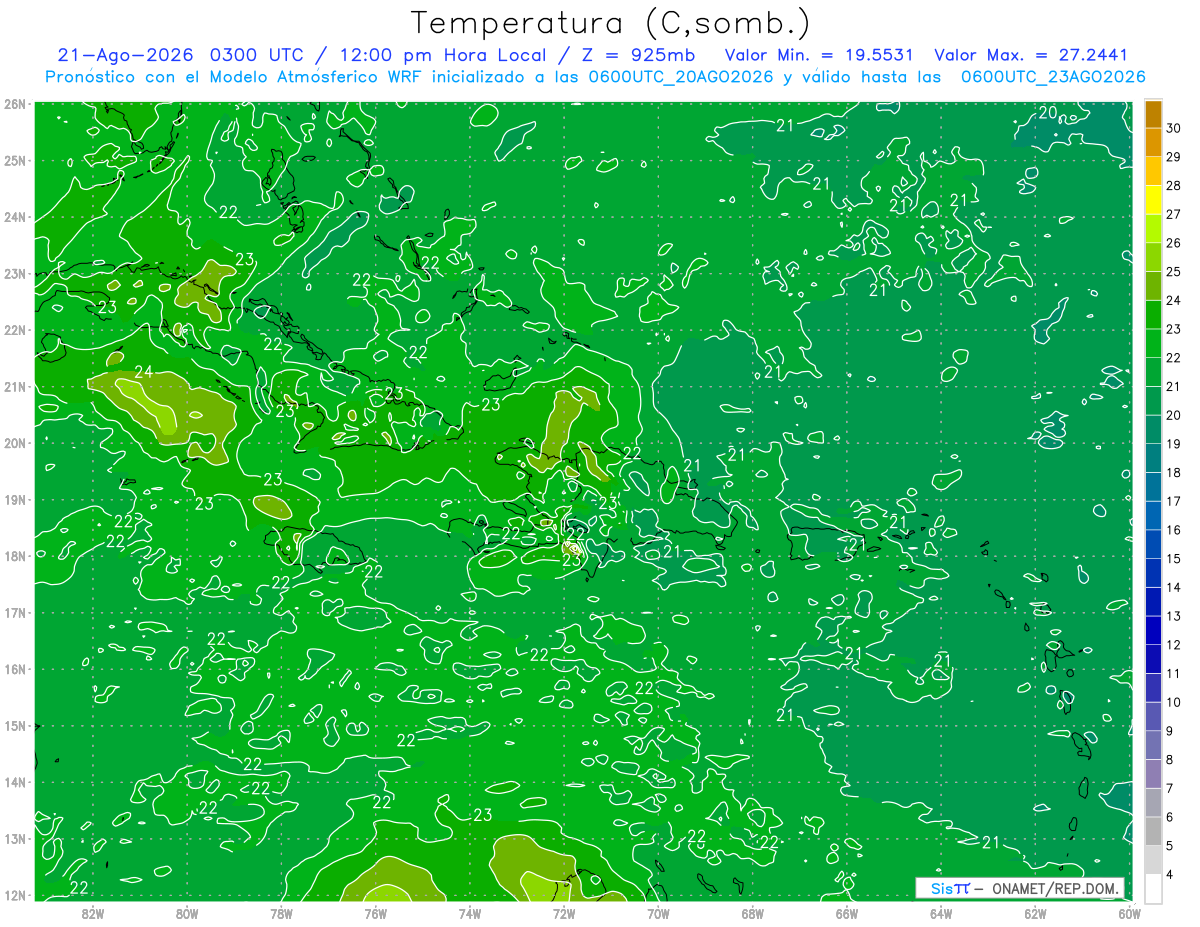Select the "0600UTC_23AGO2026" valid-until time text
The height and width of the screenshot is (927, 1200).
[x=1053, y=77]
